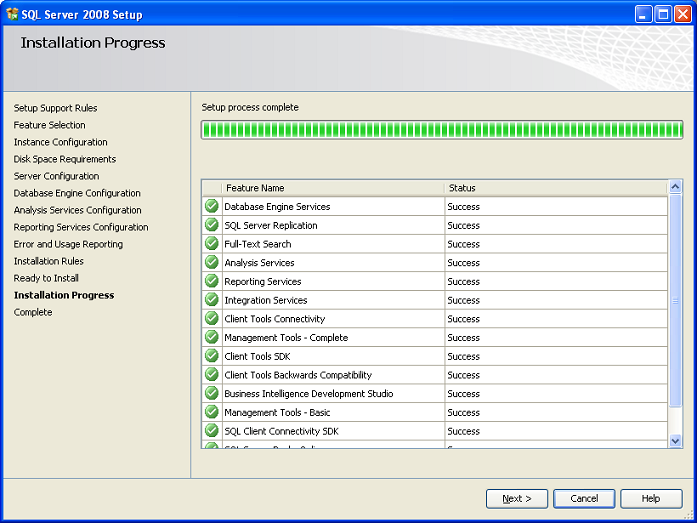Image resolution: width=697 pixels, height=523 pixels.
Task: Click Client Tools Backwards Compatibility feature name
Action: click(x=298, y=375)
